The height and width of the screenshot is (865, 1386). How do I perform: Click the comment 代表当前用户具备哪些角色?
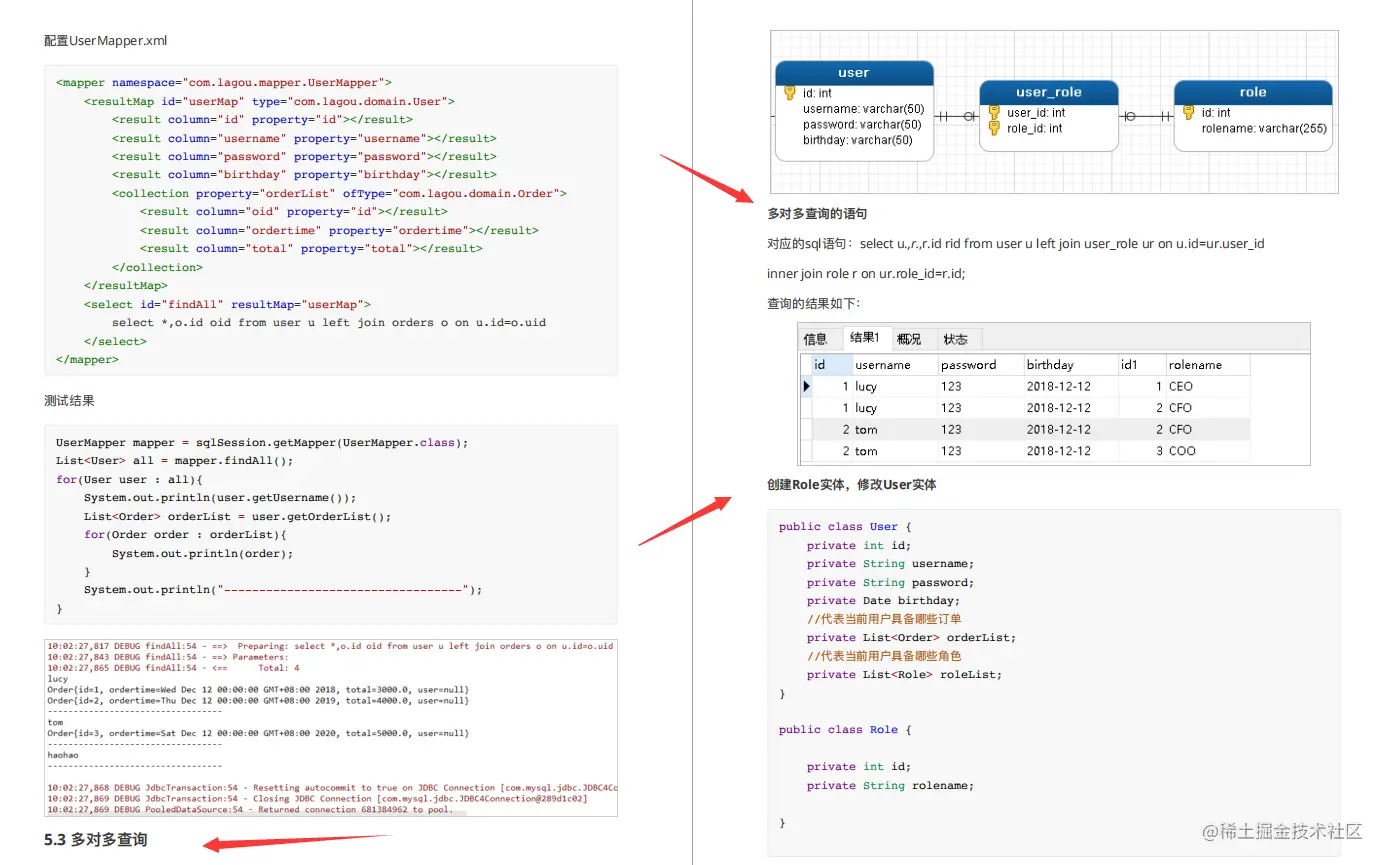tap(884, 656)
